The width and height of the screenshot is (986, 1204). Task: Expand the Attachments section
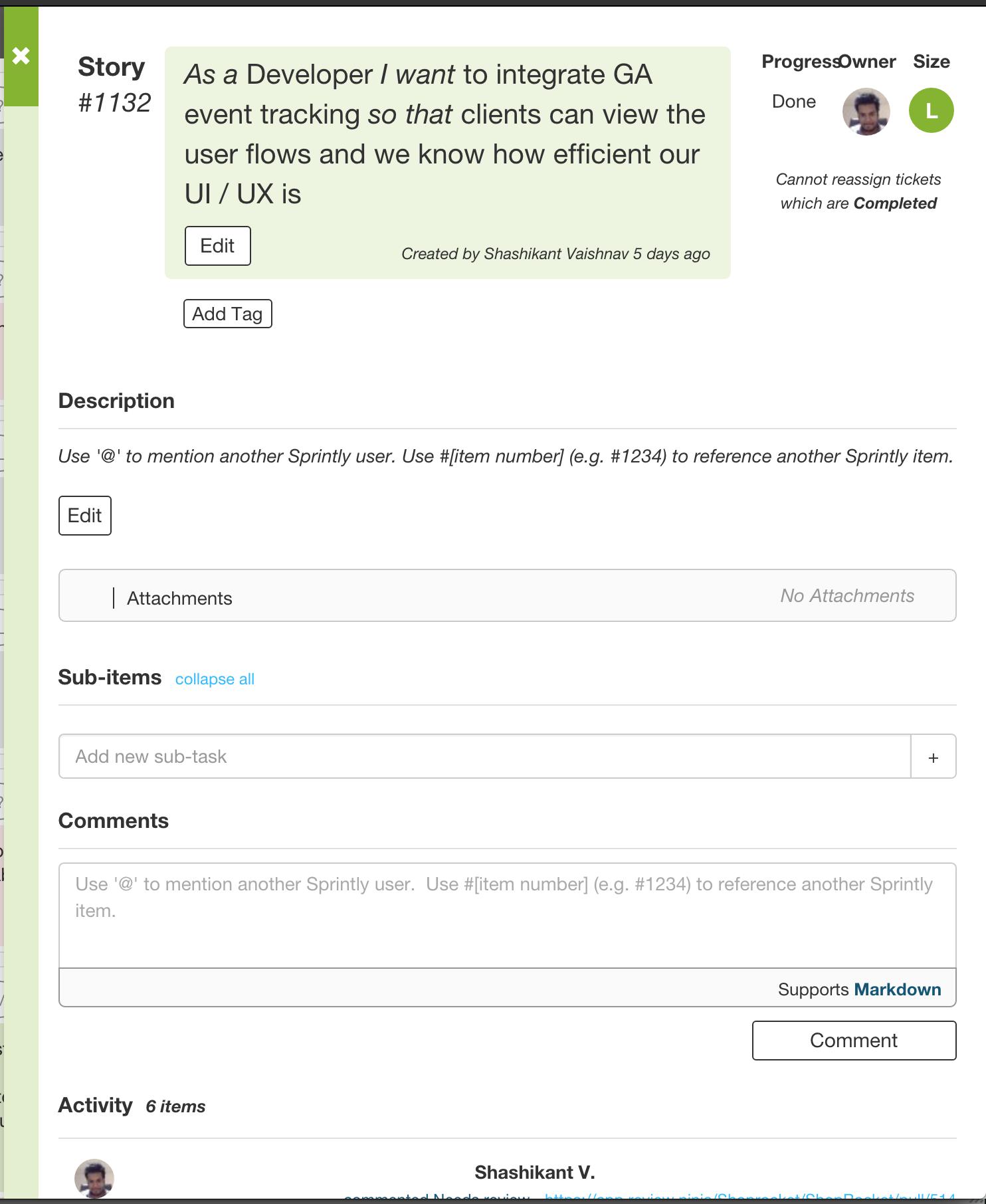point(179,598)
